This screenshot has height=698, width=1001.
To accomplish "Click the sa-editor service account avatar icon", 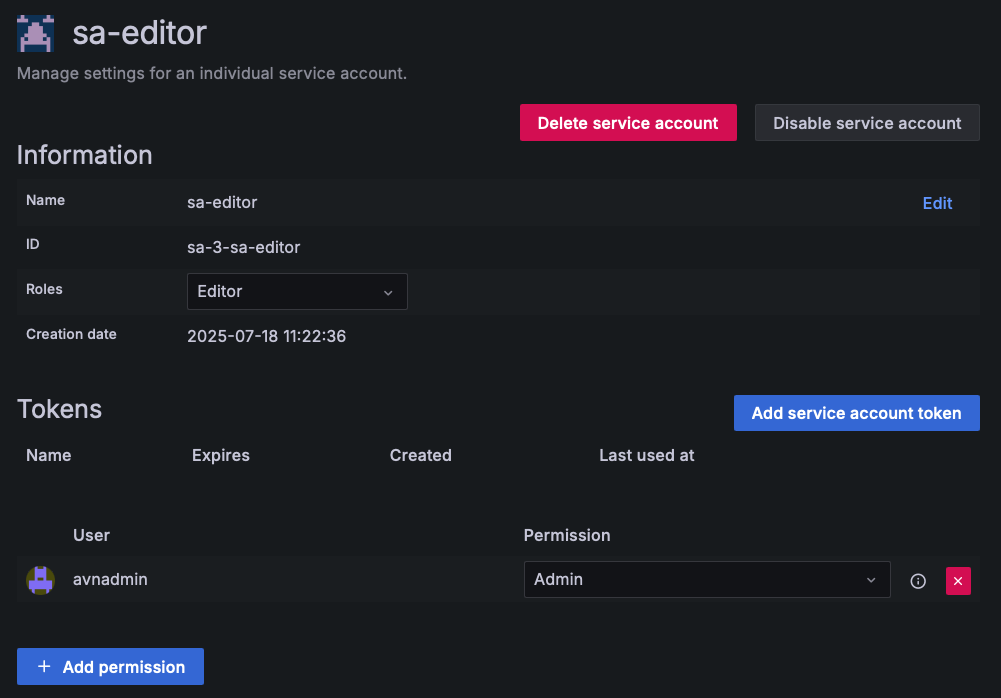I will 35,33.
